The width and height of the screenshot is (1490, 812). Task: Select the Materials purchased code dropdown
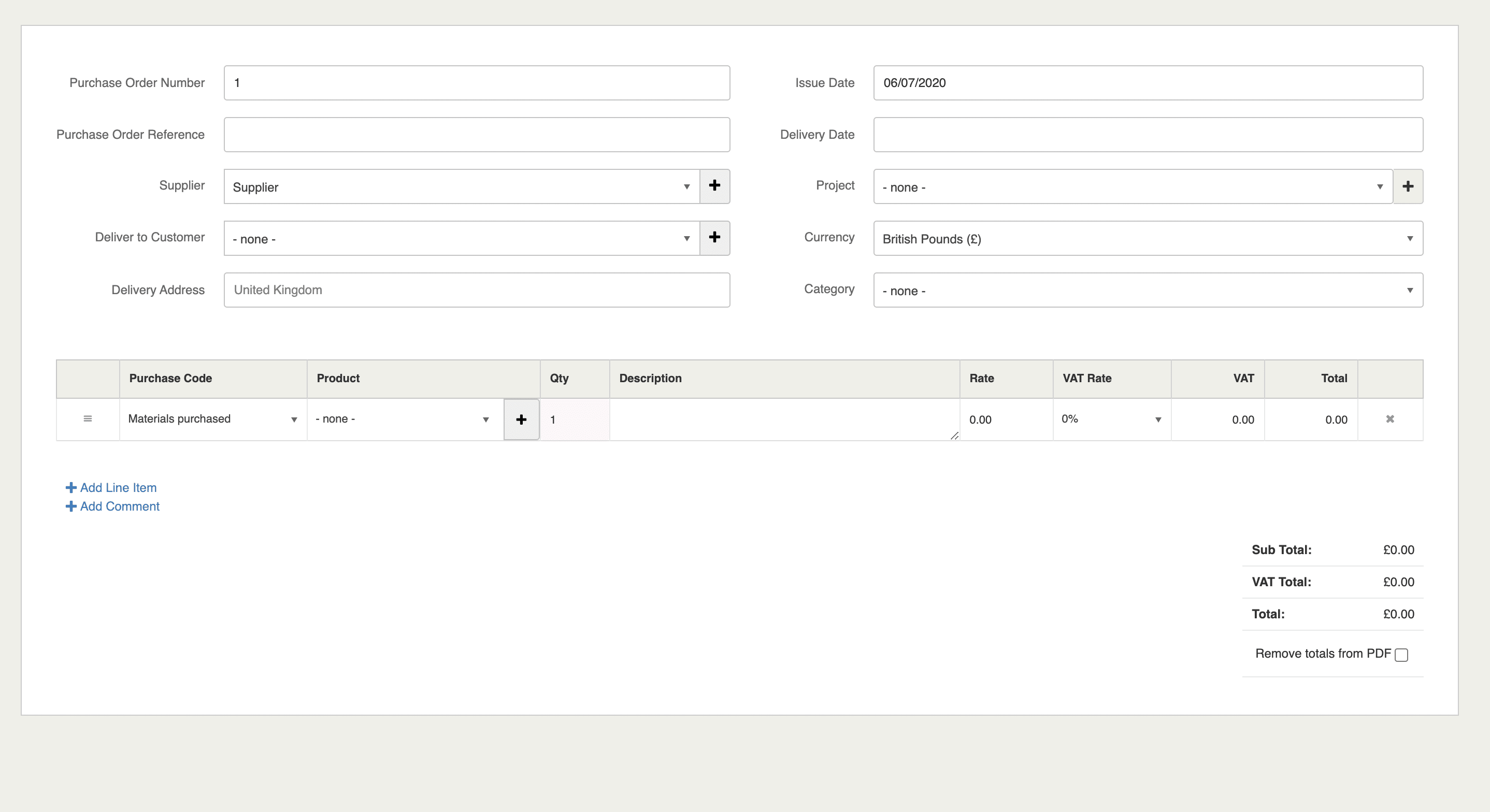[212, 419]
